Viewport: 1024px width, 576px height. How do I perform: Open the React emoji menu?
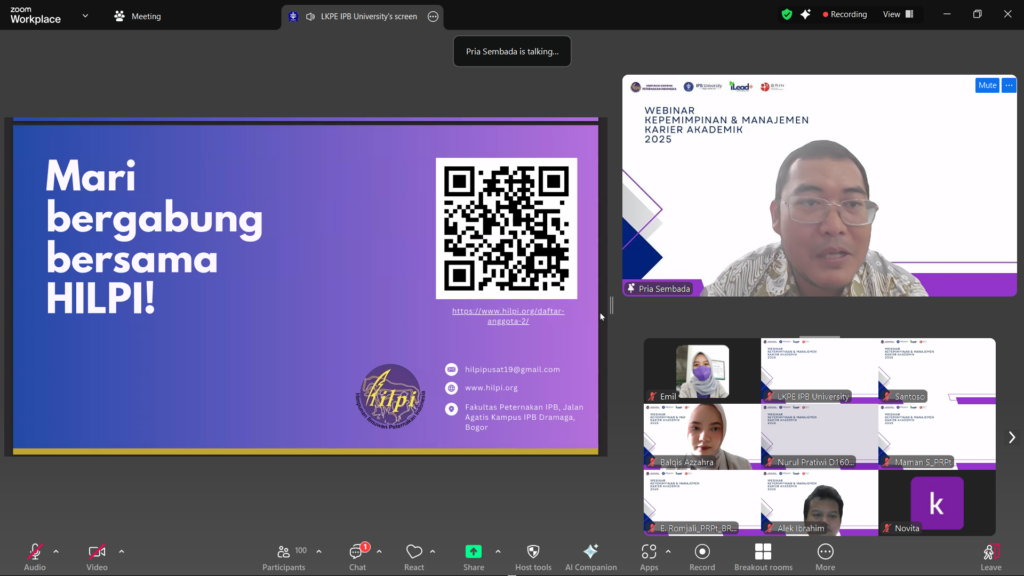414,556
